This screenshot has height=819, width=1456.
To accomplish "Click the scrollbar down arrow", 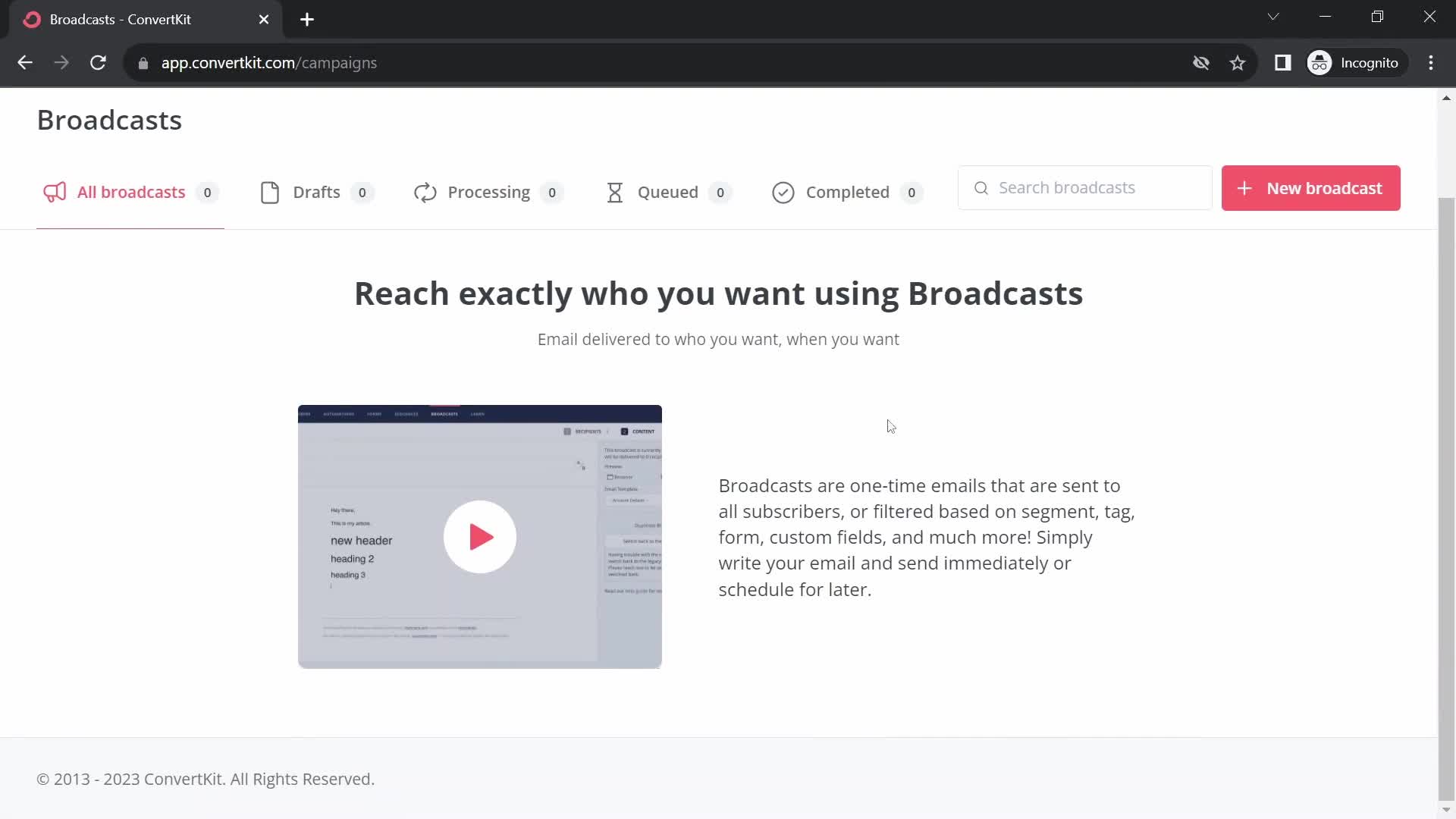I will (1446, 809).
